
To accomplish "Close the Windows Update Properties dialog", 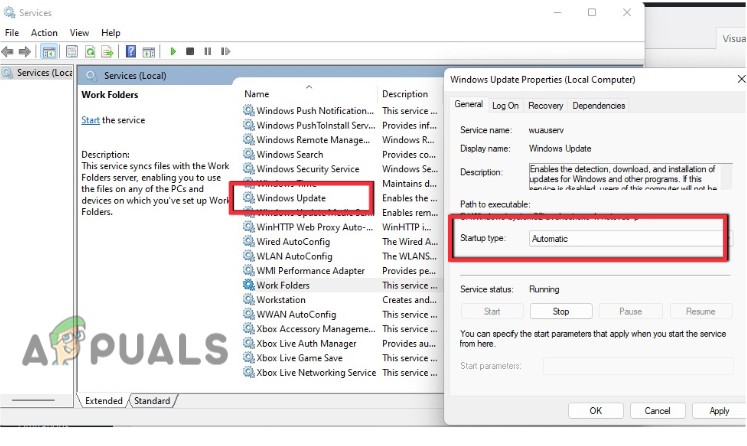I will pos(741,79).
